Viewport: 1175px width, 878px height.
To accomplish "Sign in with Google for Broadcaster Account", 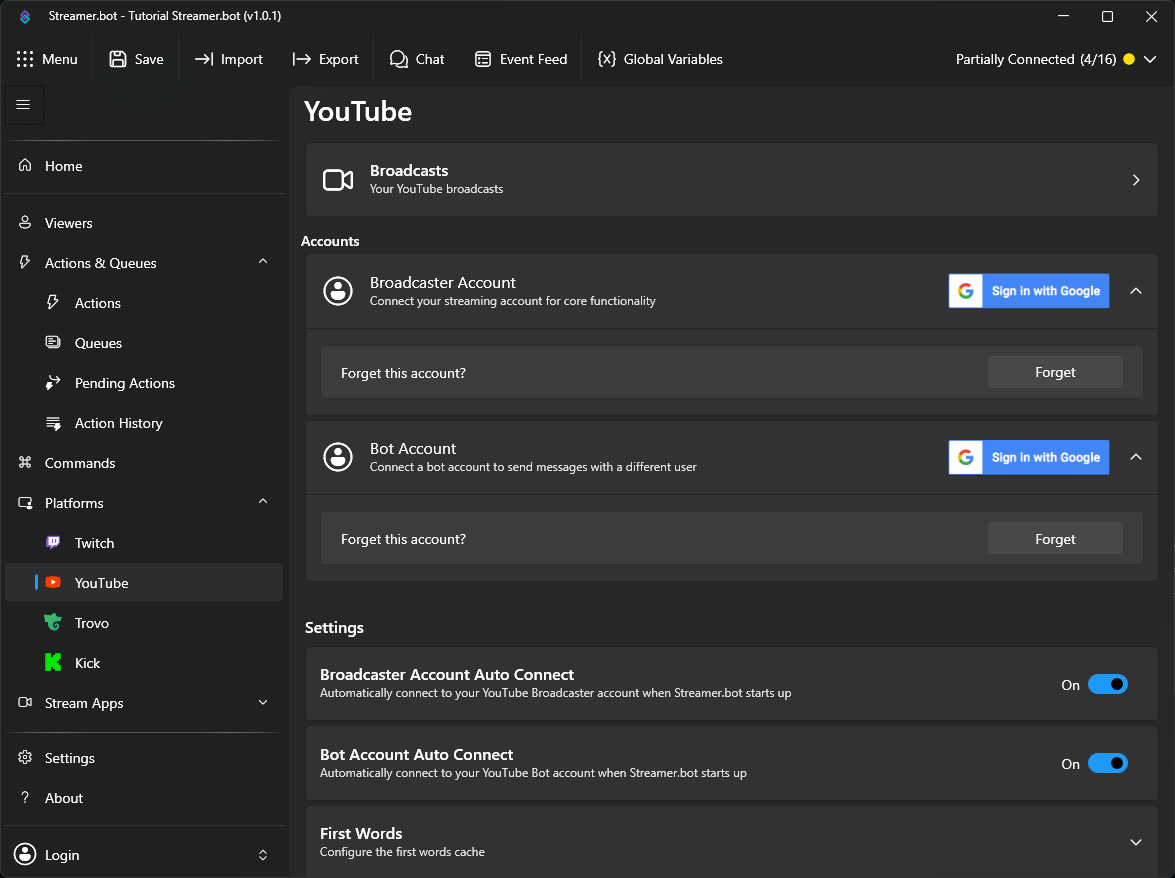I will (1028, 291).
